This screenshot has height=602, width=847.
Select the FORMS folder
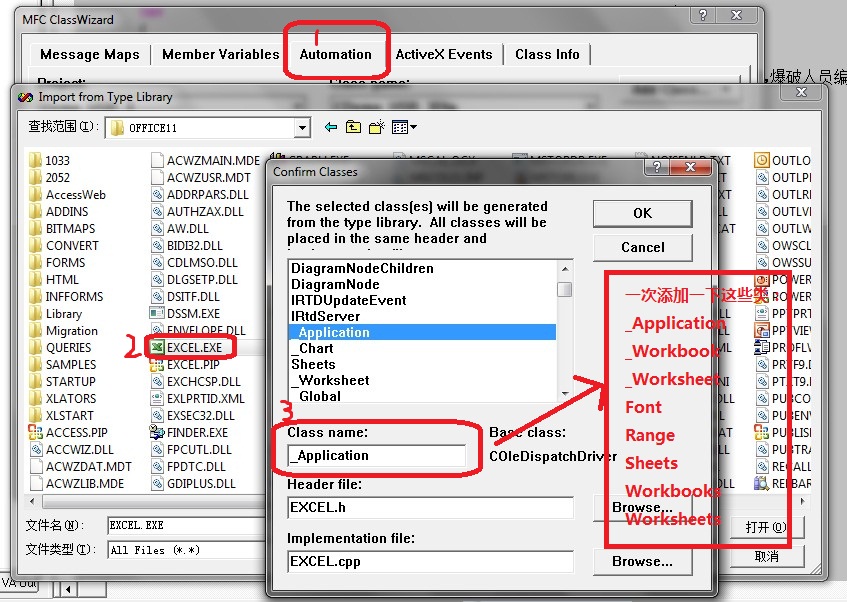(x=58, y=263)
